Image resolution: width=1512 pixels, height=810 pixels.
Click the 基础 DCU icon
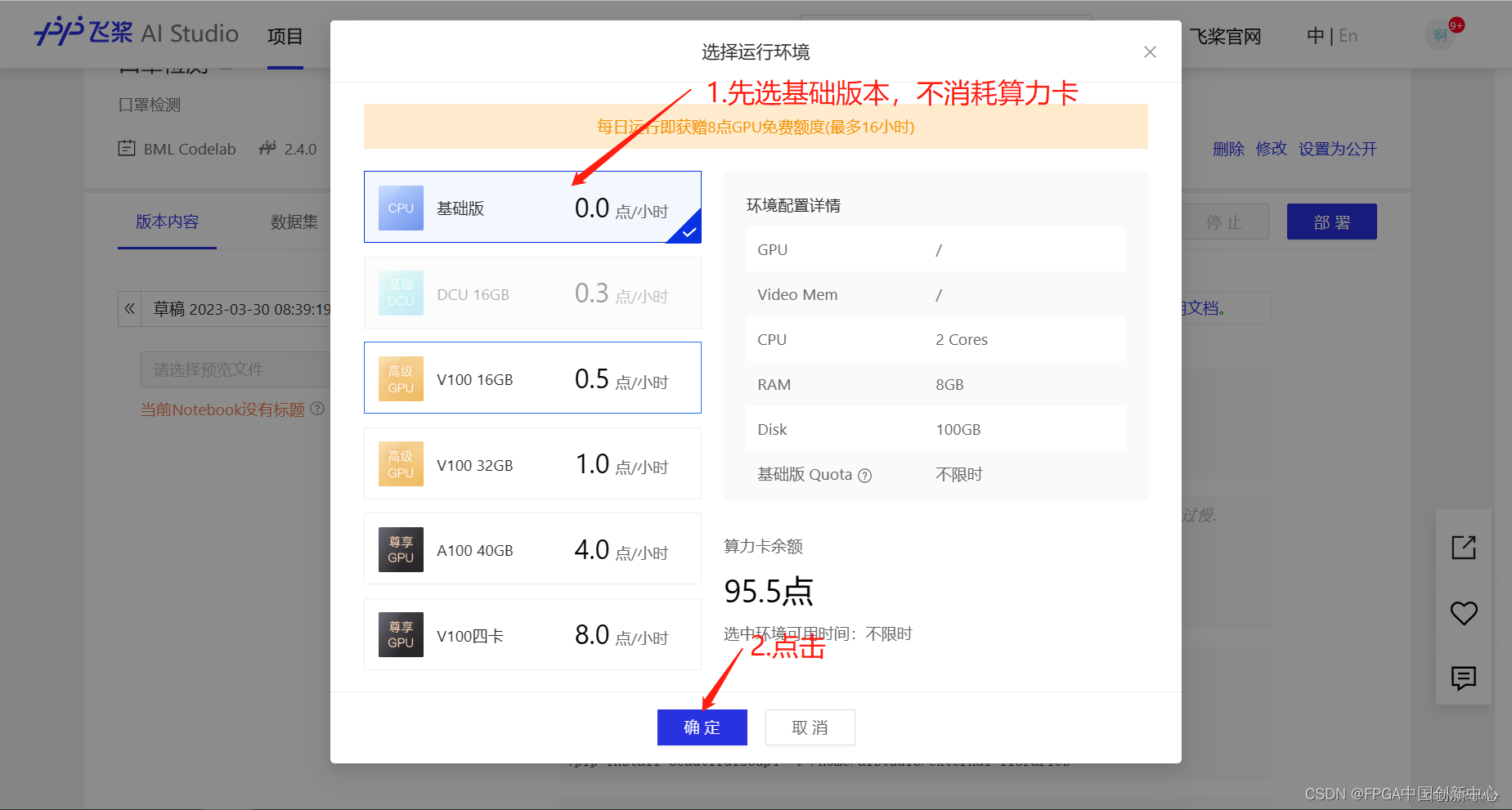pyautogui.click(x=401, y=293)
